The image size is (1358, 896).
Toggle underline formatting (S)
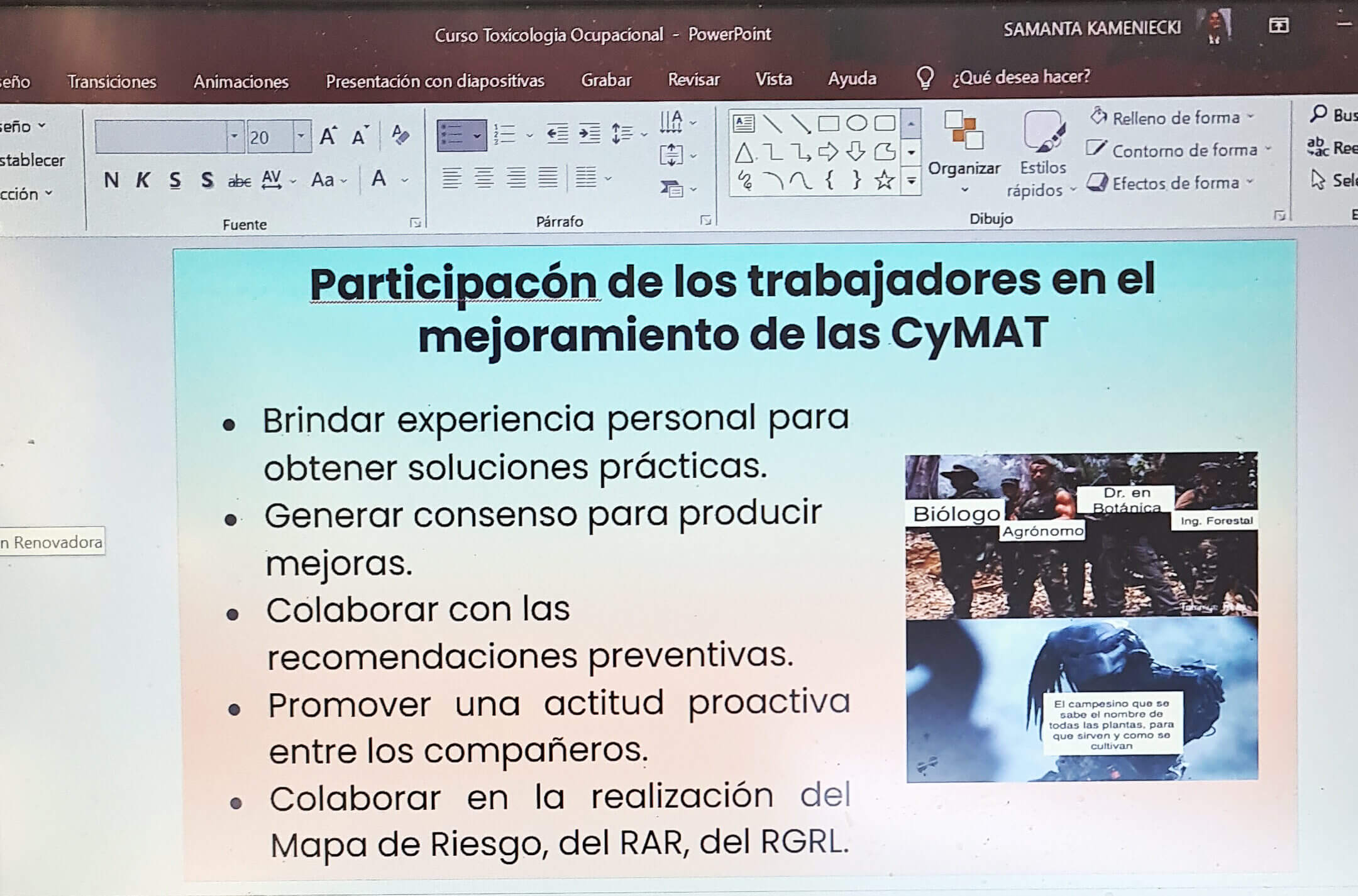[175, 180]
